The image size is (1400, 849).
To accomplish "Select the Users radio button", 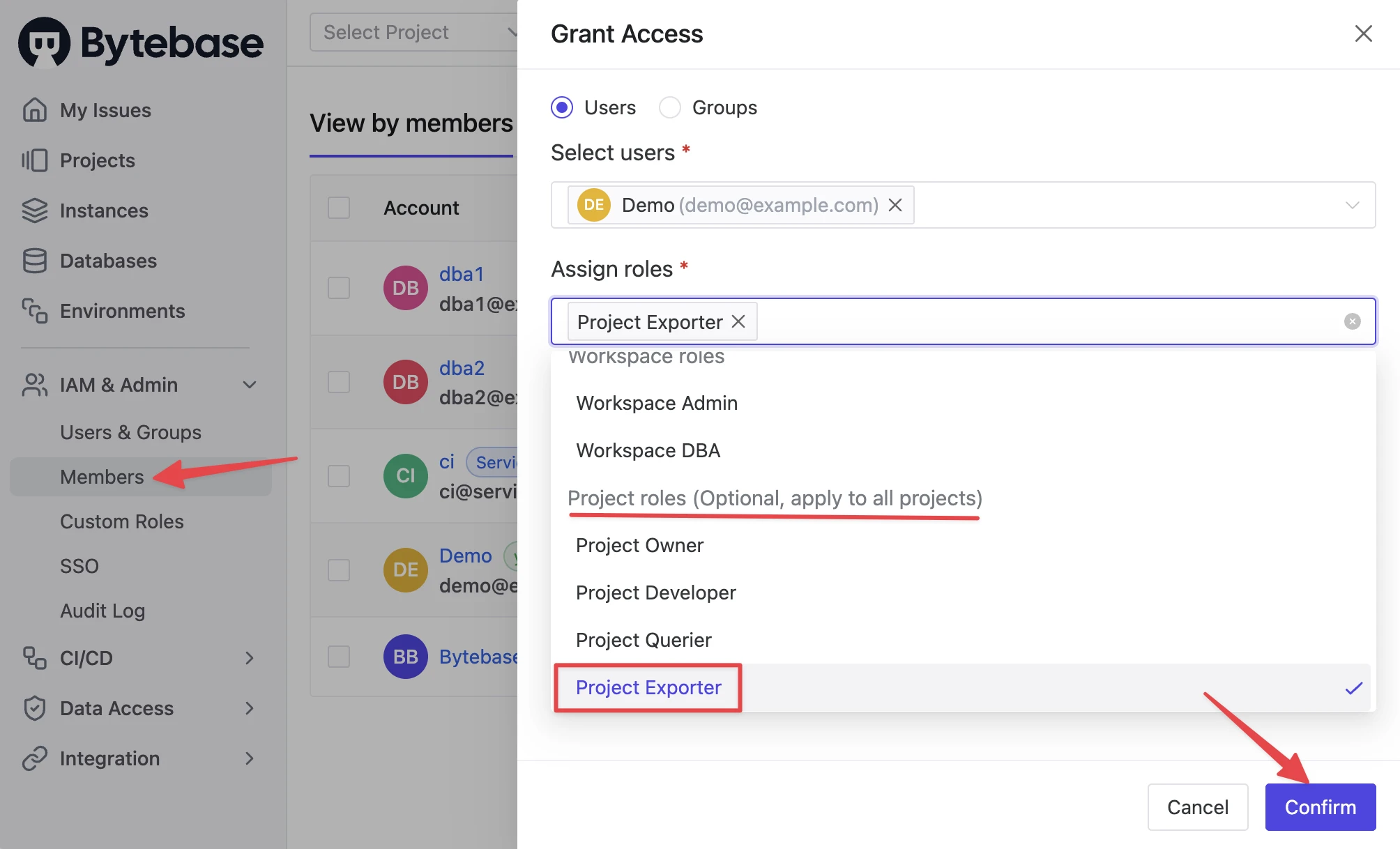I will (x=562, y=107).
